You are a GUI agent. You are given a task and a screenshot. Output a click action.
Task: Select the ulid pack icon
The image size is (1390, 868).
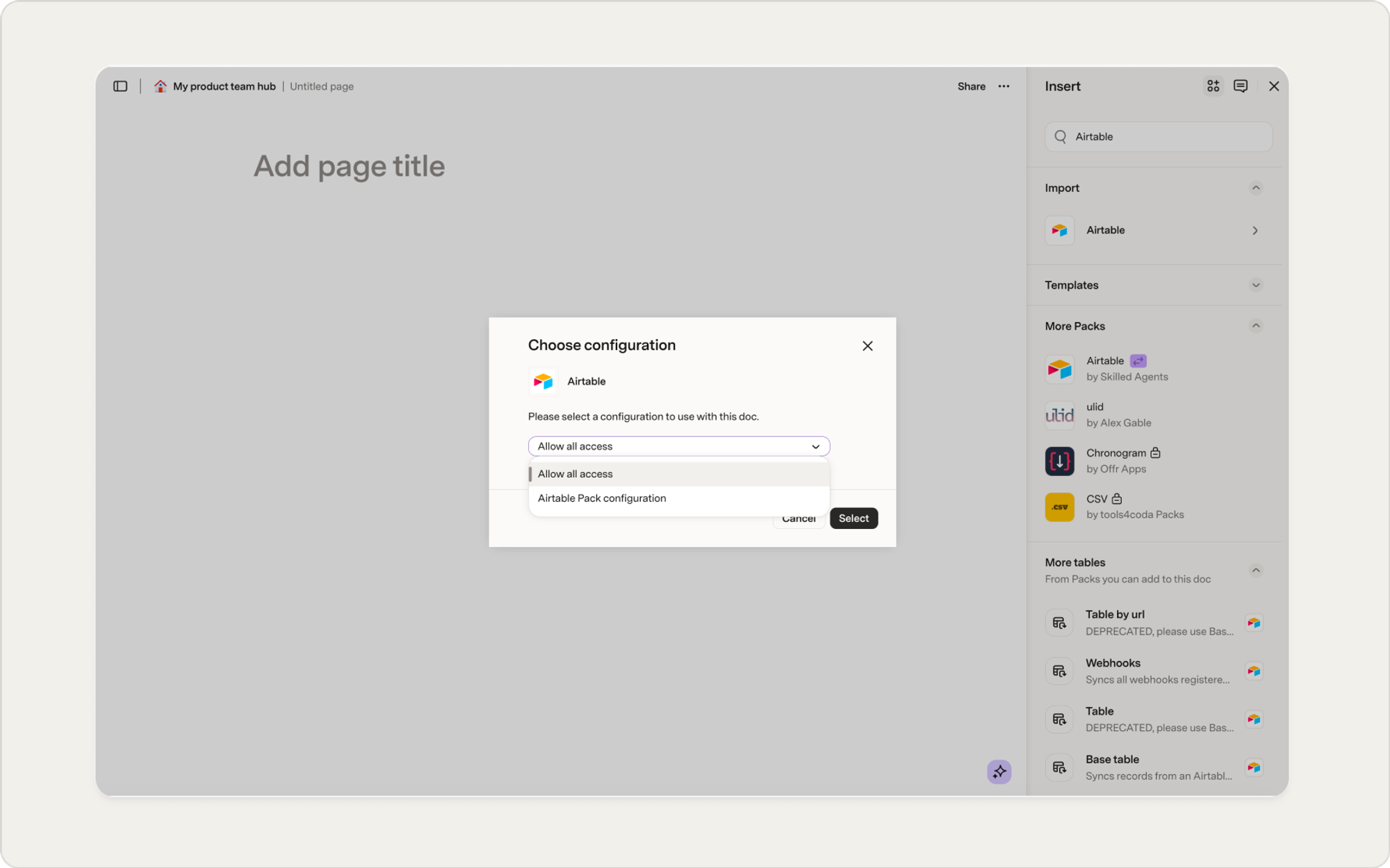pos(1060,415)
